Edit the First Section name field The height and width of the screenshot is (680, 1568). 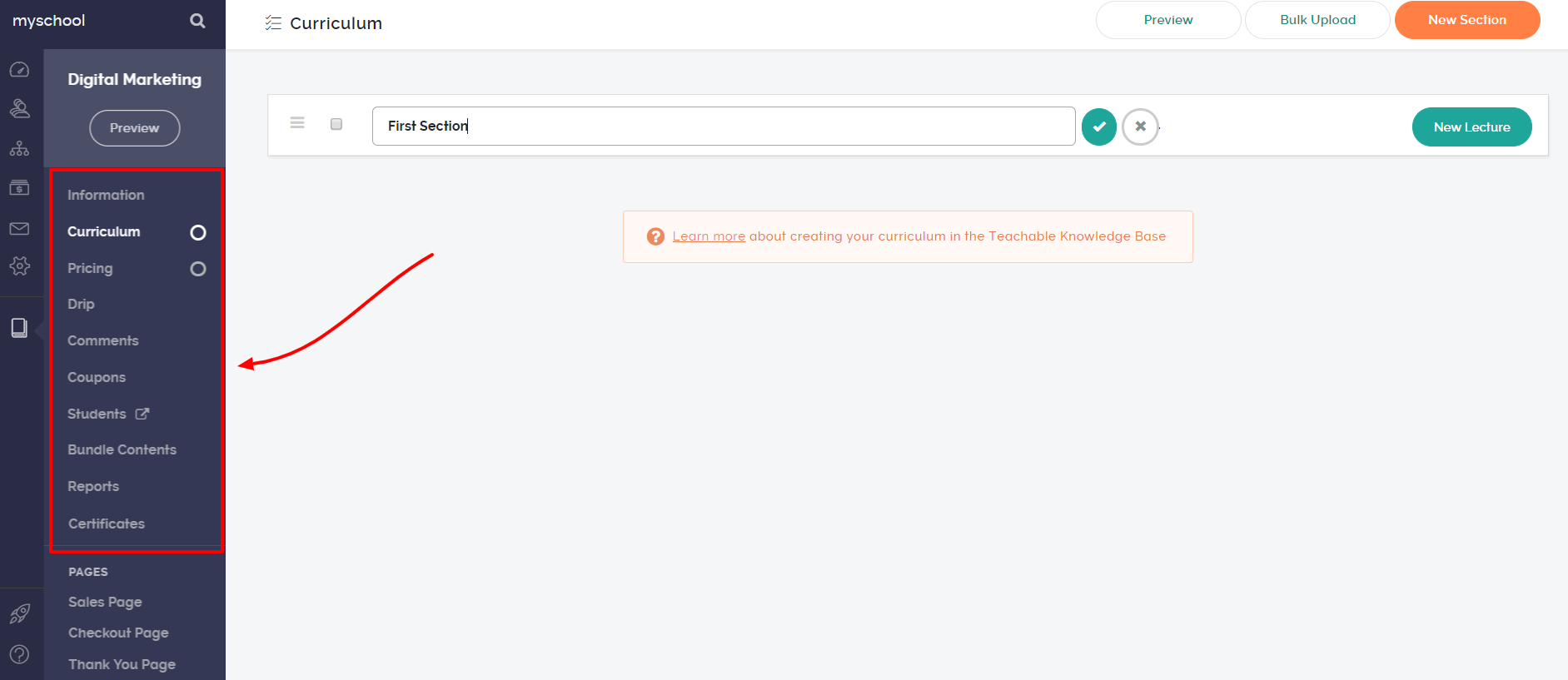723,126
